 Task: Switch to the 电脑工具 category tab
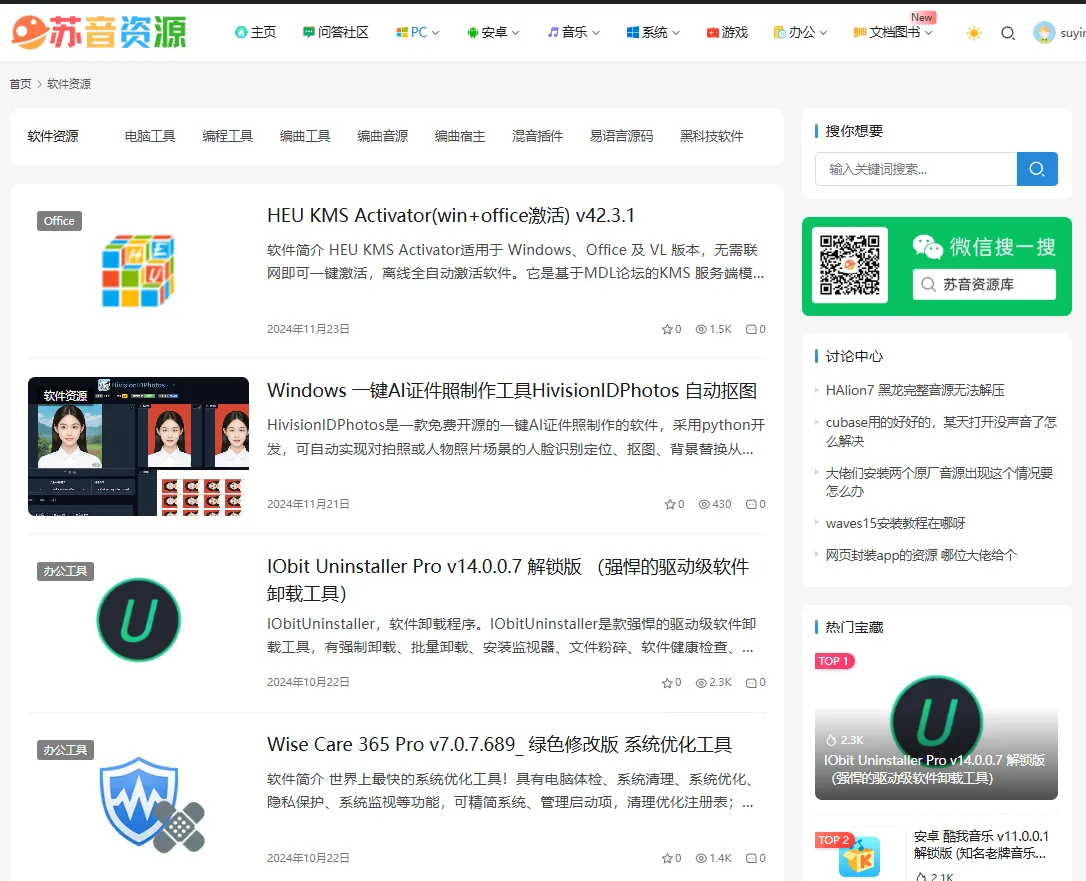point(150,136)
